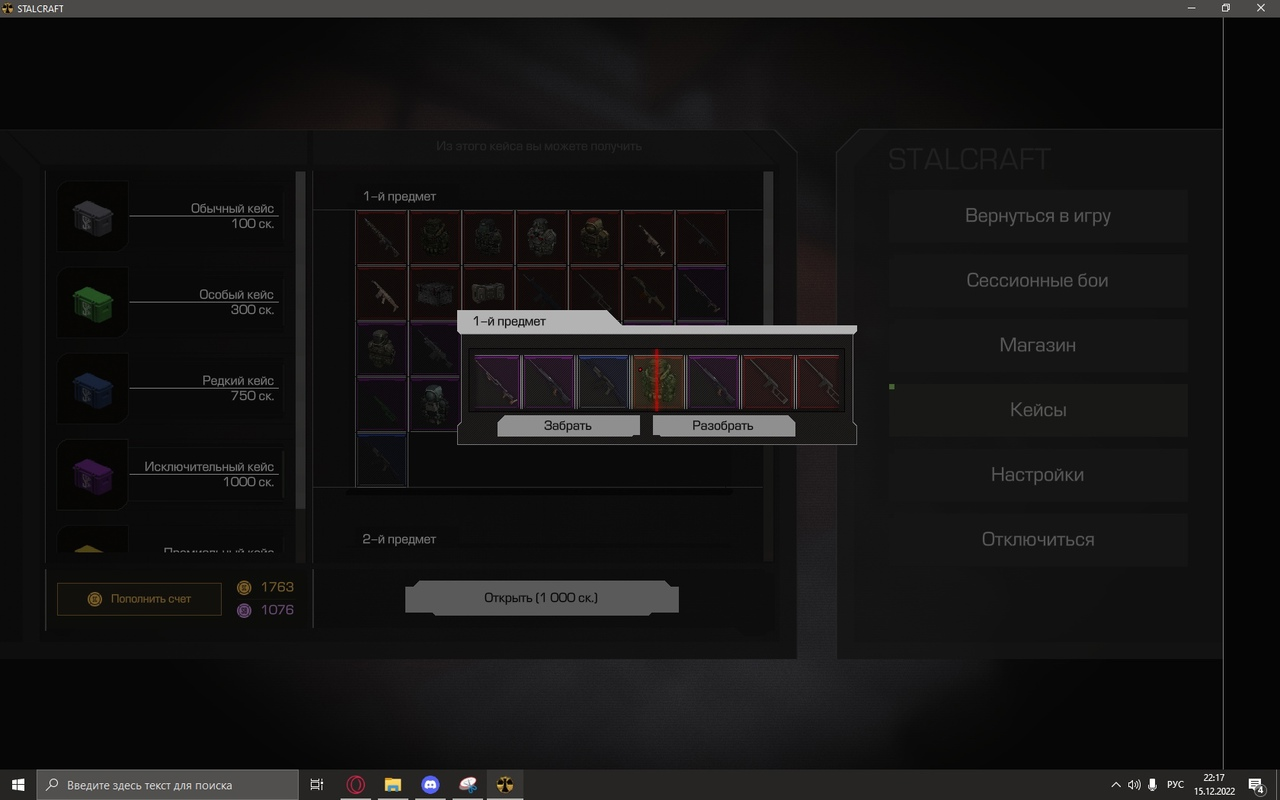Select the red-hooded armor suit in loot grid
Image resolution: width=1280 pixels, height=800 pixels.
click(595, 238)
